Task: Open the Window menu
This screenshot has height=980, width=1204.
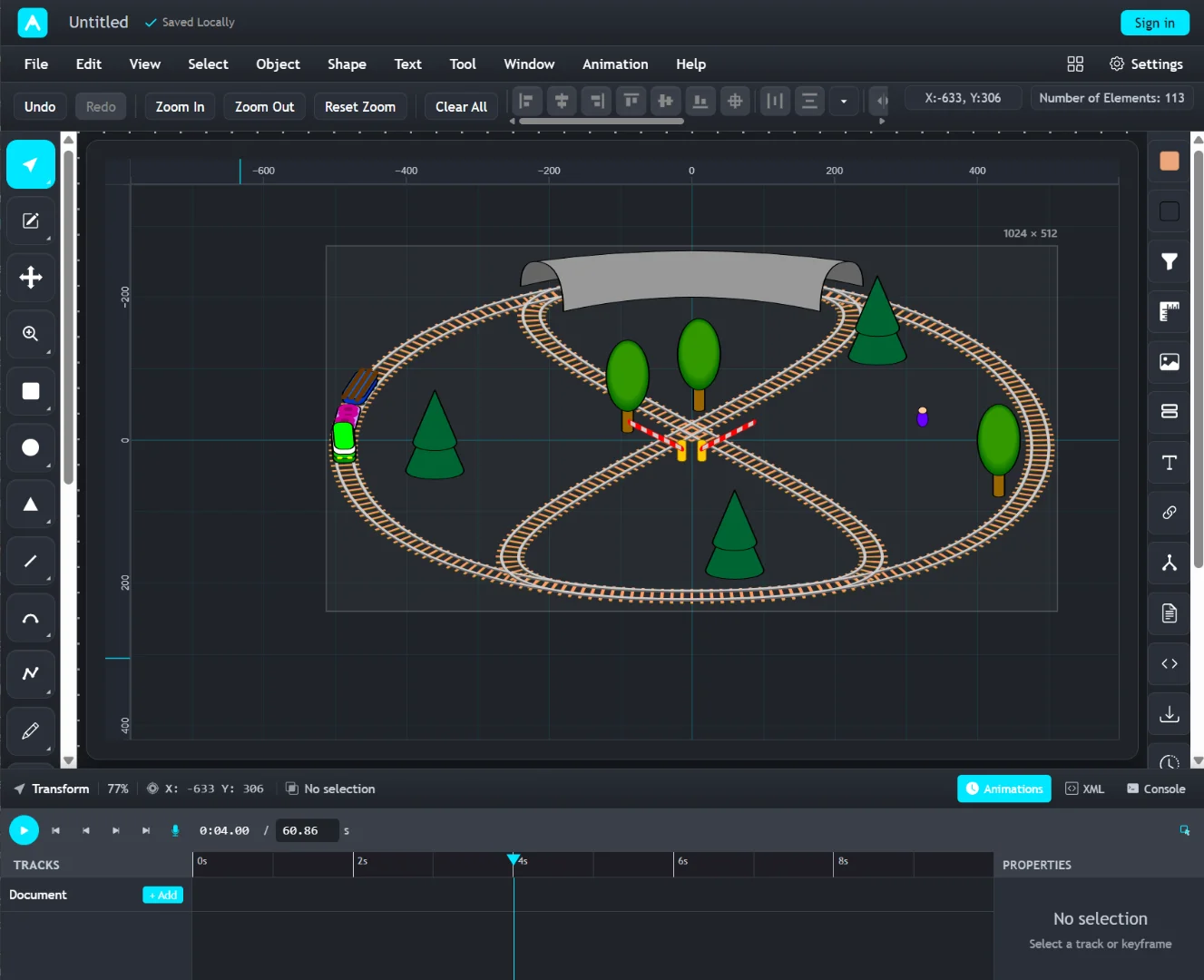Action: click(x=529, y=64)
